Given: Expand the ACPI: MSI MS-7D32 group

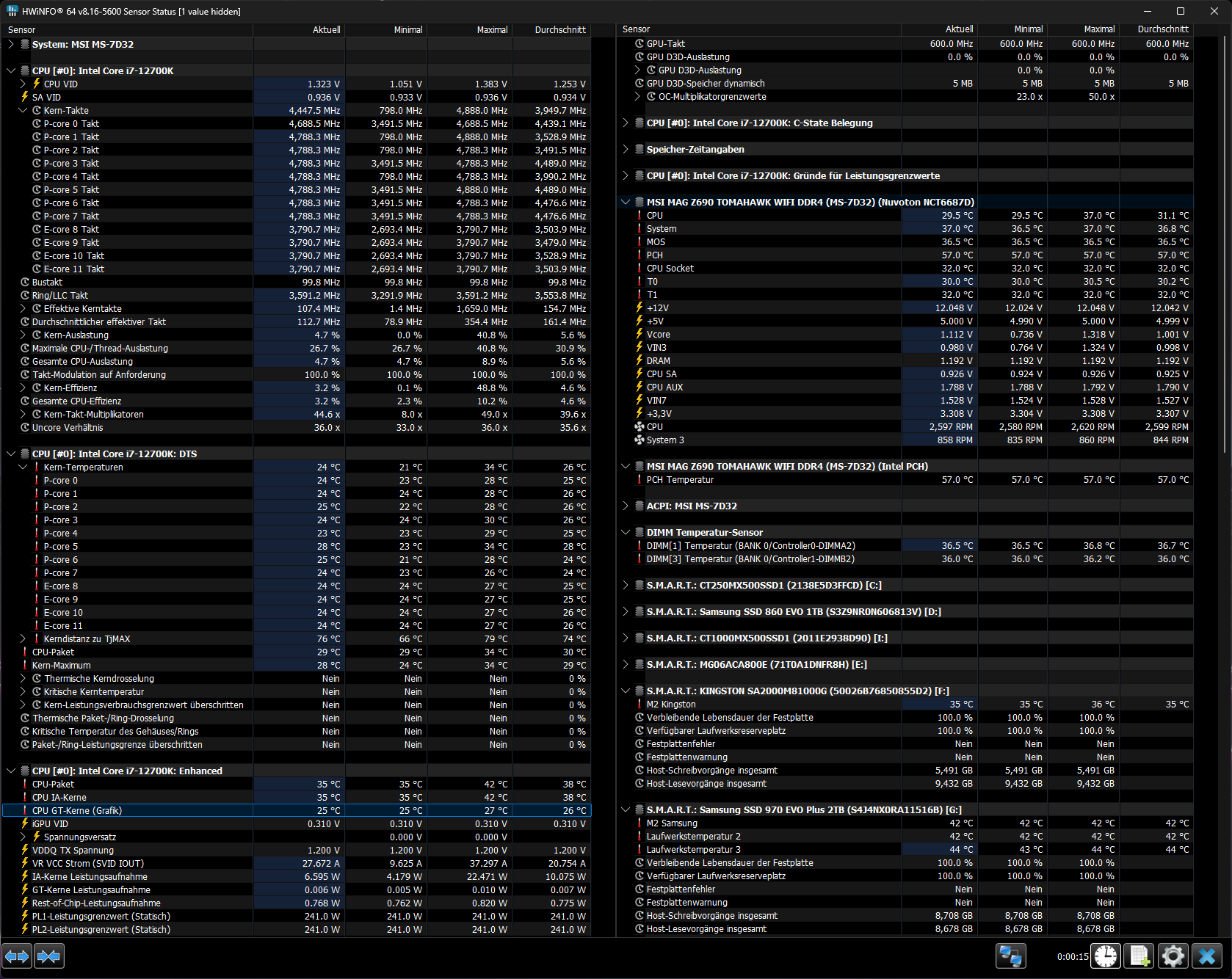Looking at the screenshot, I should 626,506.
